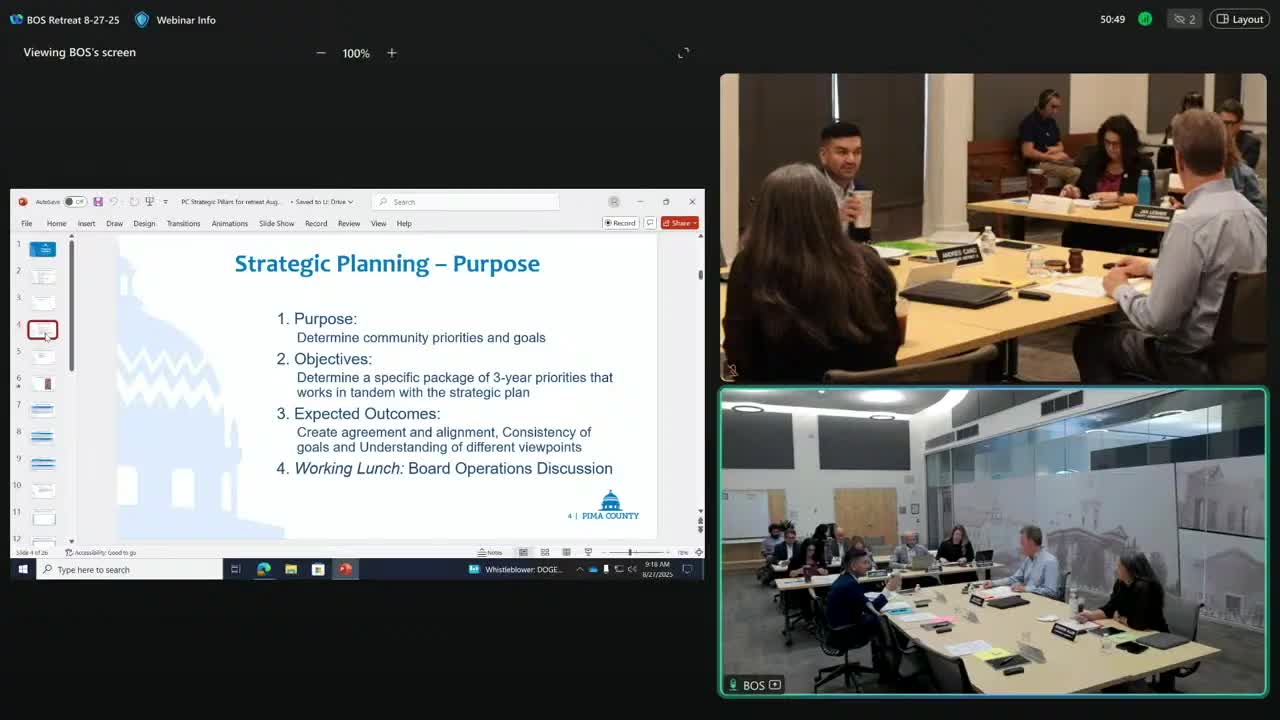Click the PowerPoint taskbar icon
This screenshot has width=1280, height=720.
pyautogui.click(x=345, y=569)
